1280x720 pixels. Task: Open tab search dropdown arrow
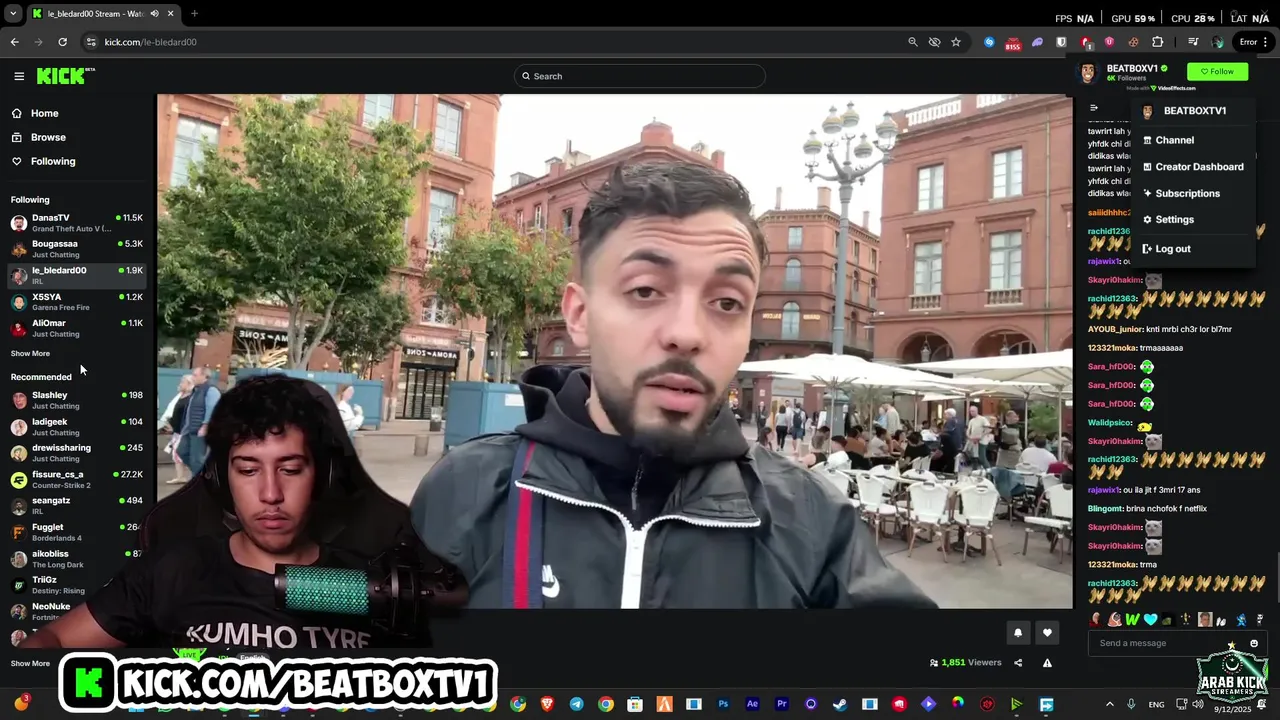(x=13, y=14)
